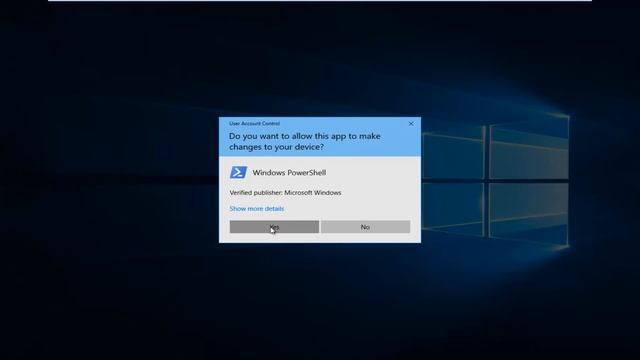The image size is (640, 360).
Task: Open the Show more details link
Action: (x=257, y=209)
